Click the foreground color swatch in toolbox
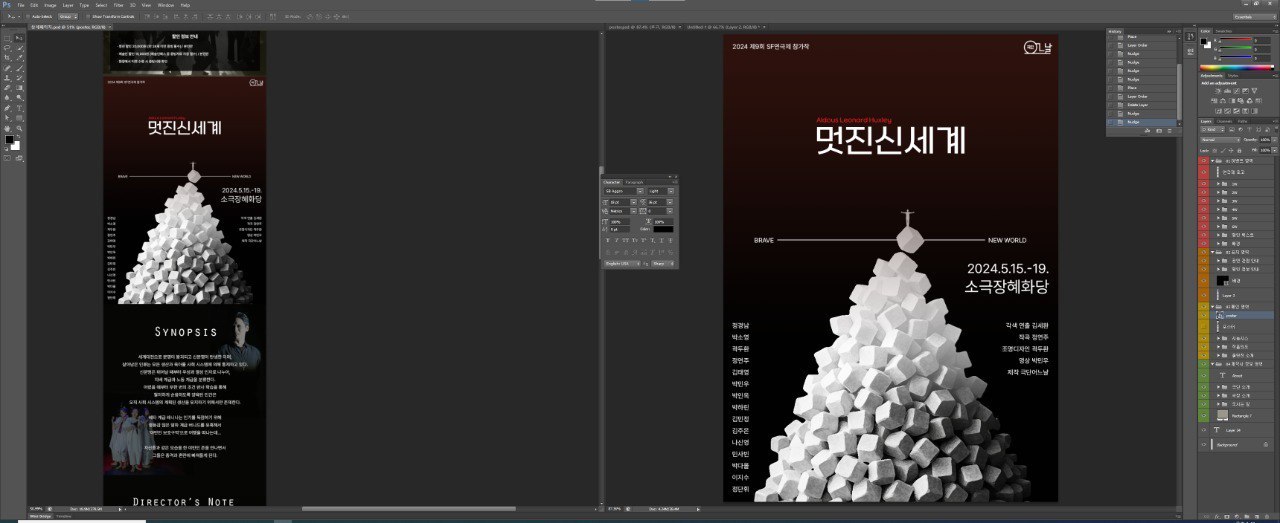 (x=9, y=138)
